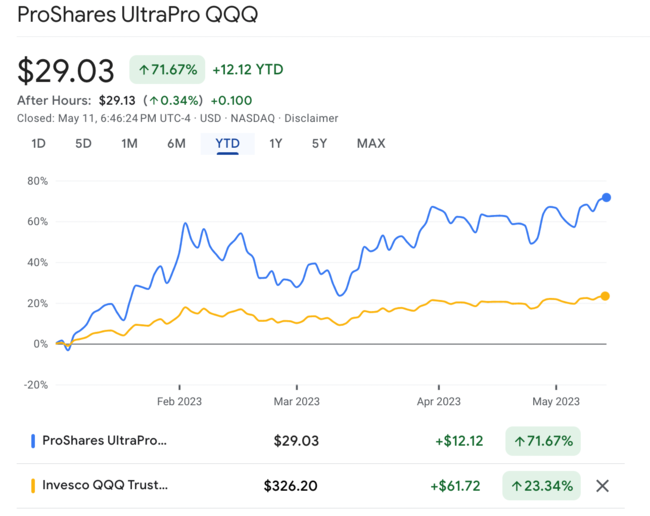Click the yellow endpoint dot on chart
The width and height of the screenshot is (650, 516).
[605, 296]
